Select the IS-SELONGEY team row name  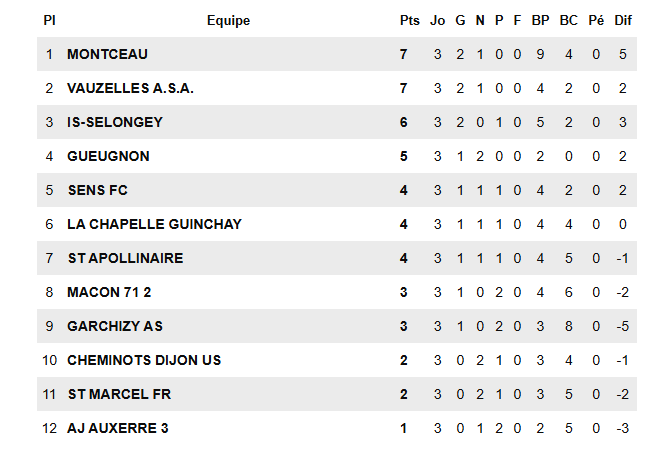click(115, 122)
